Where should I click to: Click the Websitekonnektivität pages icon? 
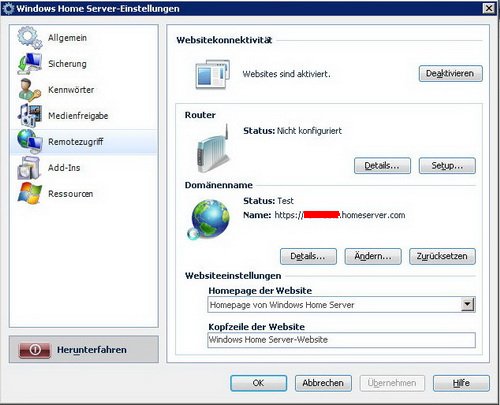213,74
